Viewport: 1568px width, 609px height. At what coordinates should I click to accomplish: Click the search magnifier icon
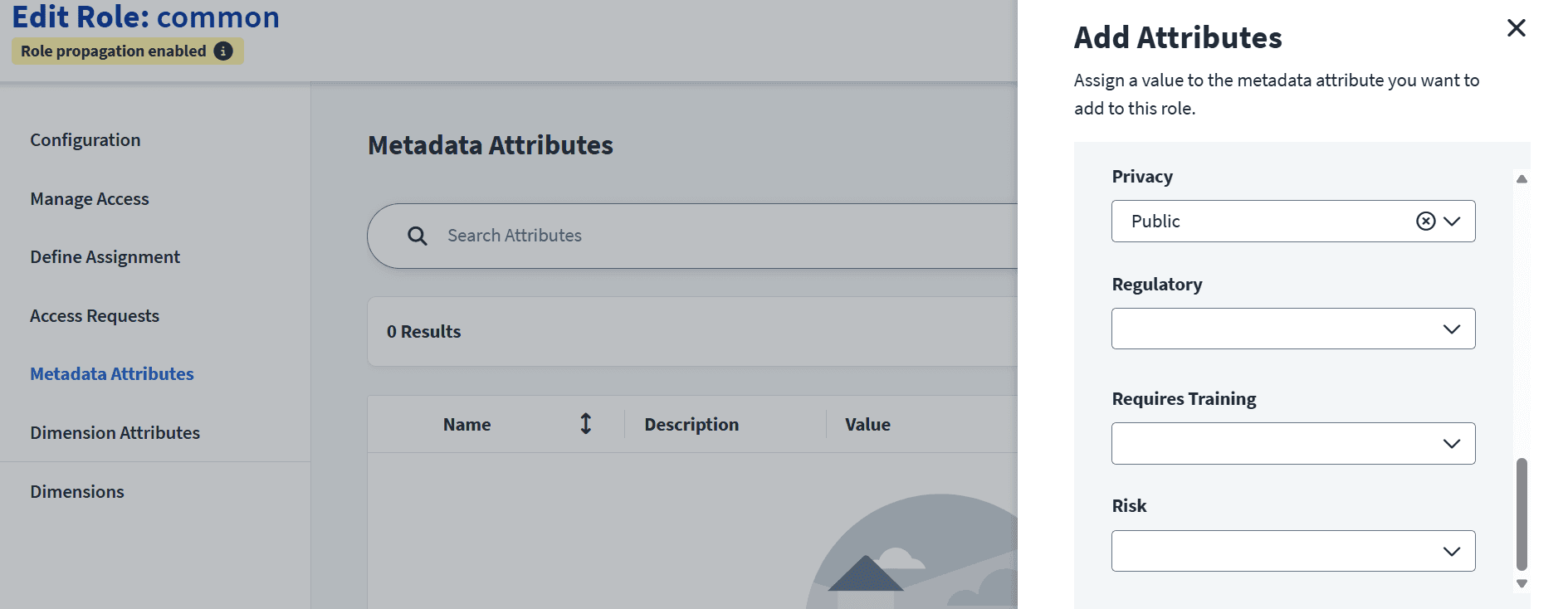click(418, 236)
